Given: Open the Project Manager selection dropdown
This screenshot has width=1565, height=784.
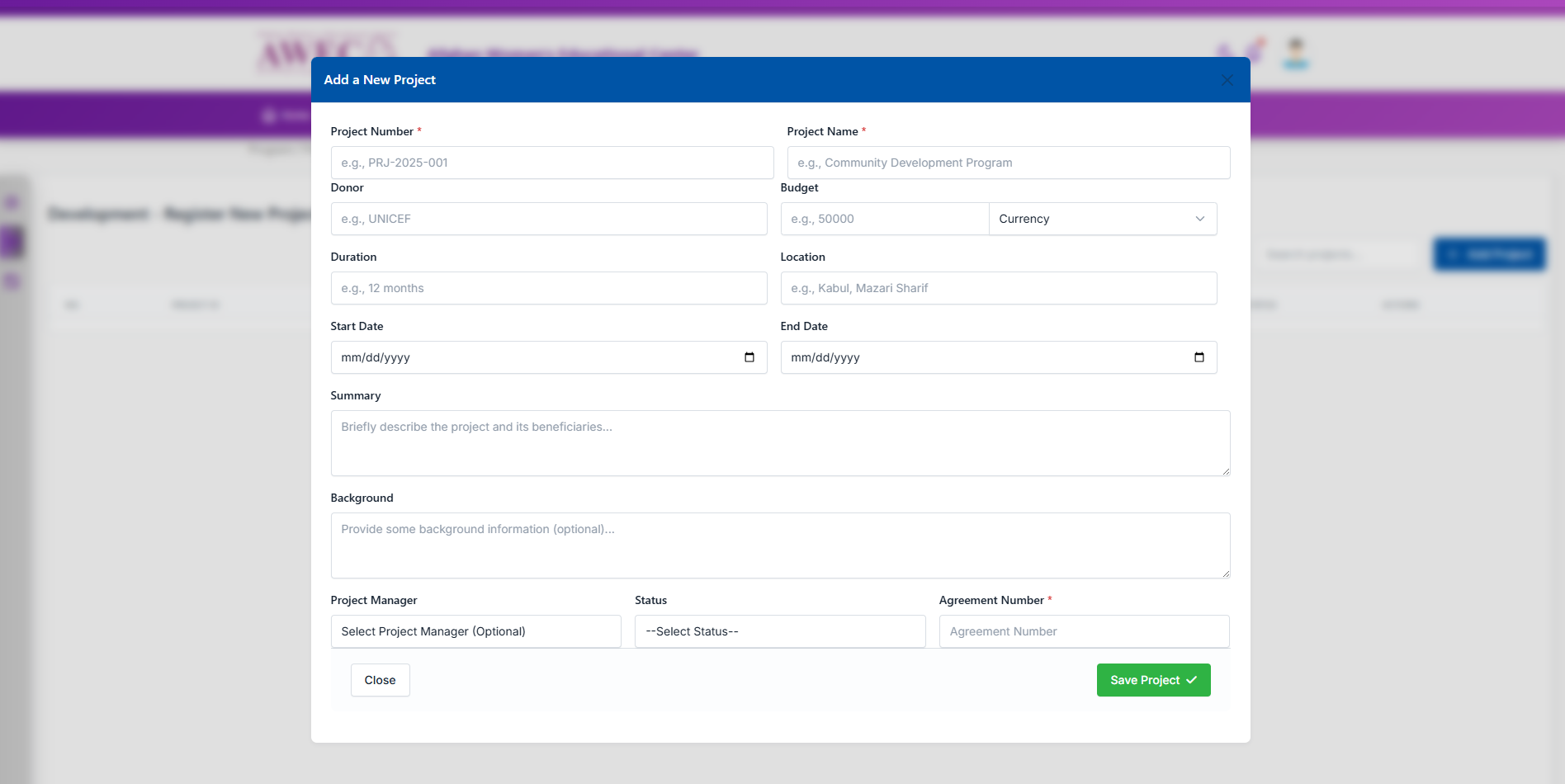Looking at the screenshot, I should coord(475,631).
